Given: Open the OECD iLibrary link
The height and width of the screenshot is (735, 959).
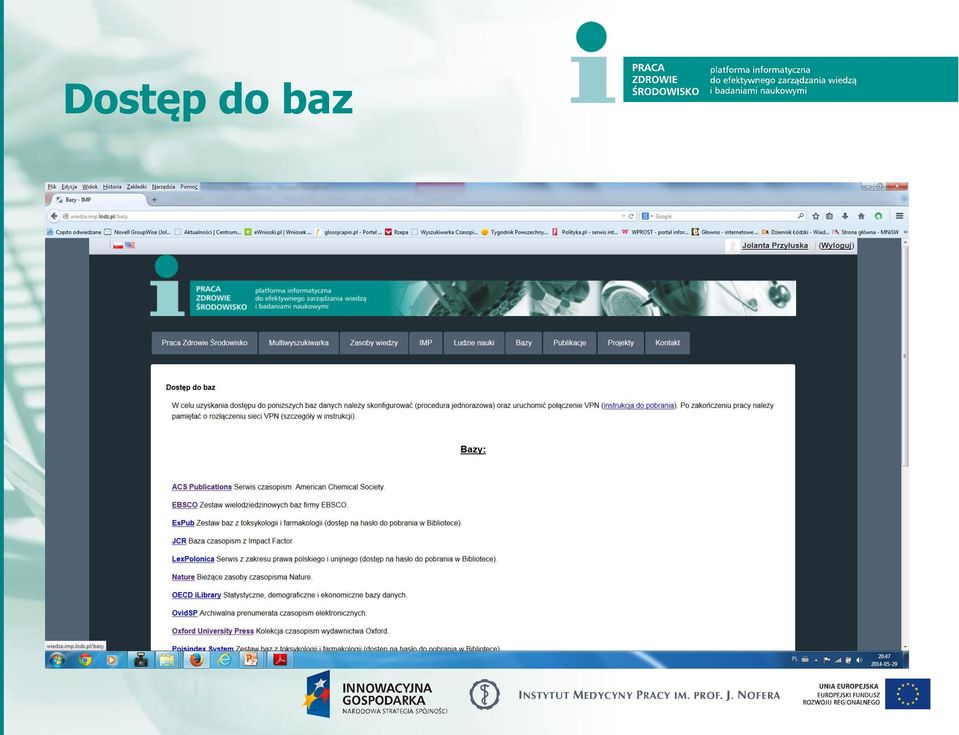Looking at the screenshot, I should click(x=196, y=595).
